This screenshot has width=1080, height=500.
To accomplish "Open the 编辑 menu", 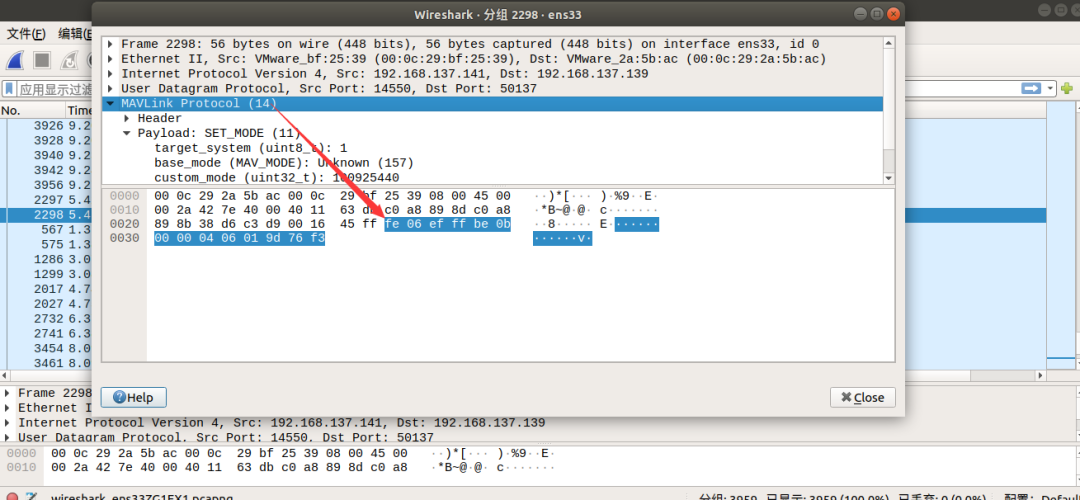I will pos(76,34).
